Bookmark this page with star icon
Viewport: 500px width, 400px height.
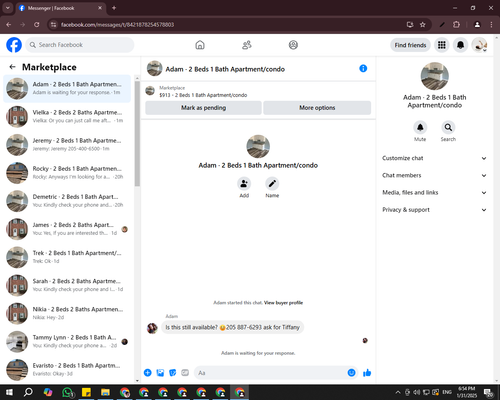(423, 25)
